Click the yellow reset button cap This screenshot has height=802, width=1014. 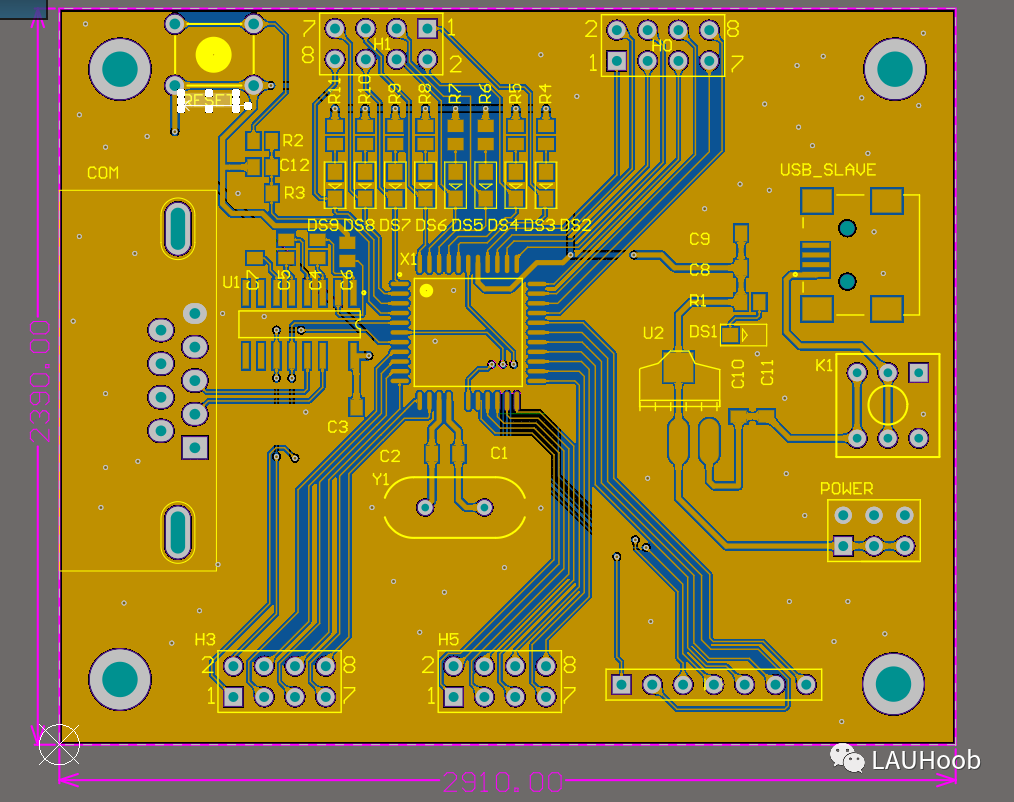(x=213, y=55)
